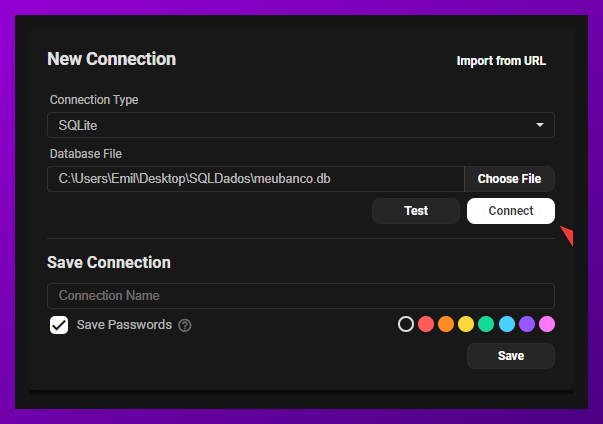Pick the green connection color
Image resolution: width=603 pixels, height=424 pixels.
486,324
